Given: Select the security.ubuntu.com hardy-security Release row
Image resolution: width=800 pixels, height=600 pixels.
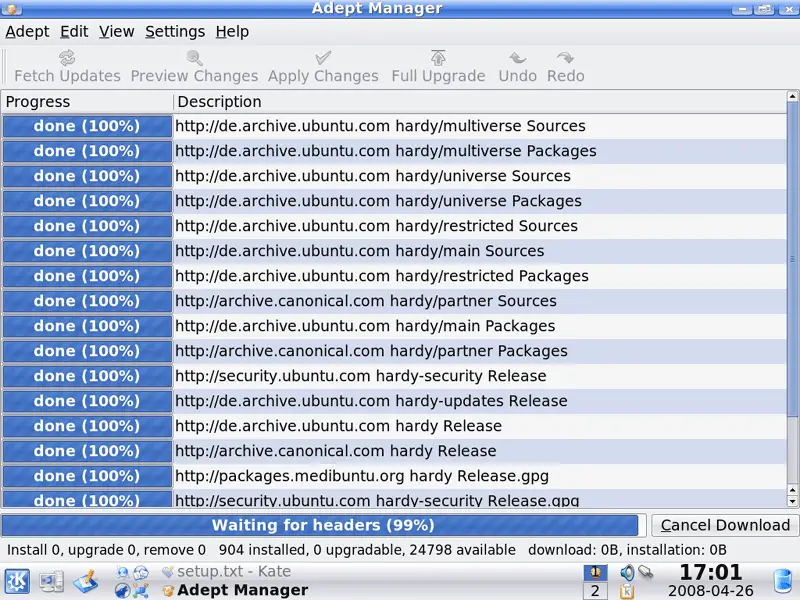Looking at the screenshot, I should tap(394, 376).
